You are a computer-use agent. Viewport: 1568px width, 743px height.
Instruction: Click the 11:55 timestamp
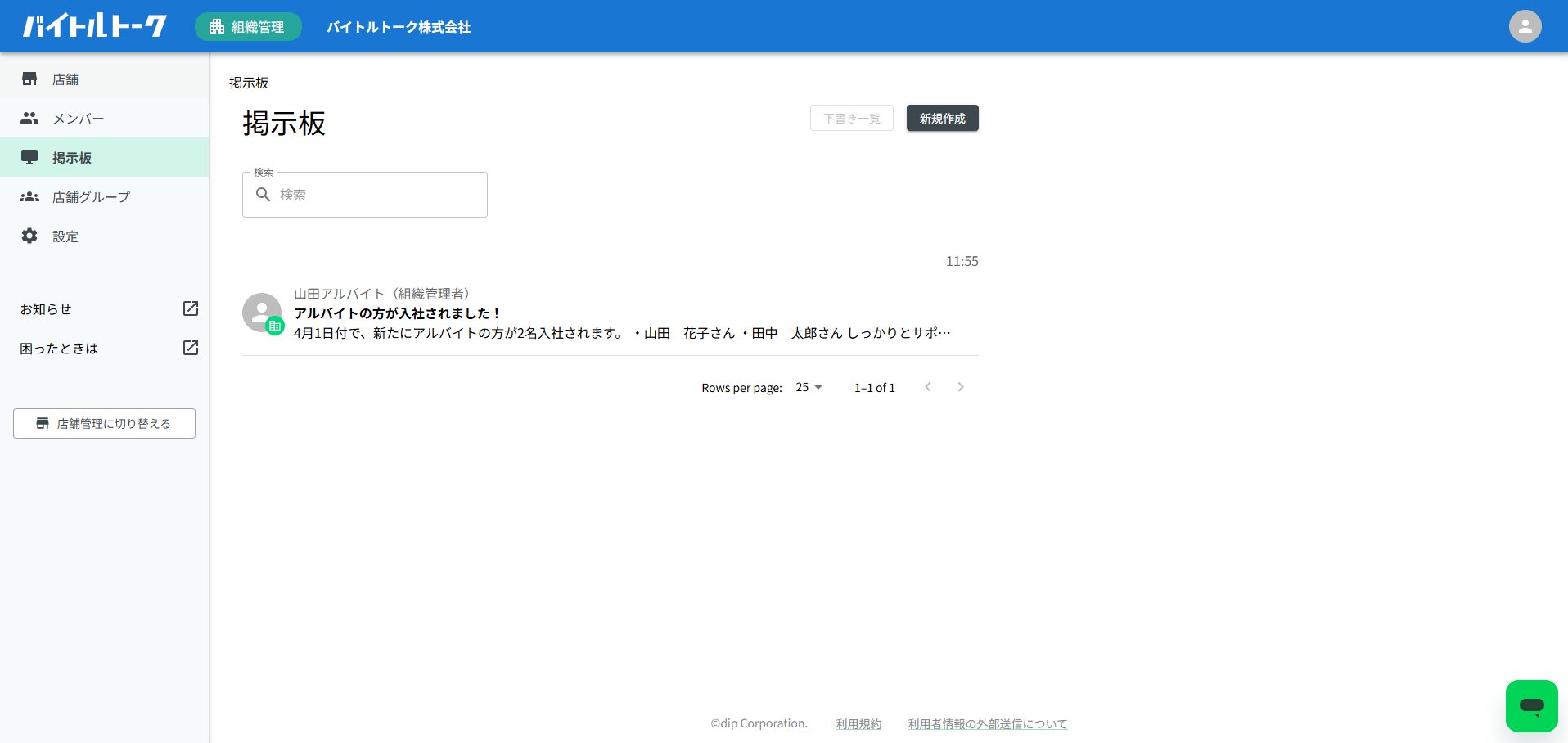962,261
